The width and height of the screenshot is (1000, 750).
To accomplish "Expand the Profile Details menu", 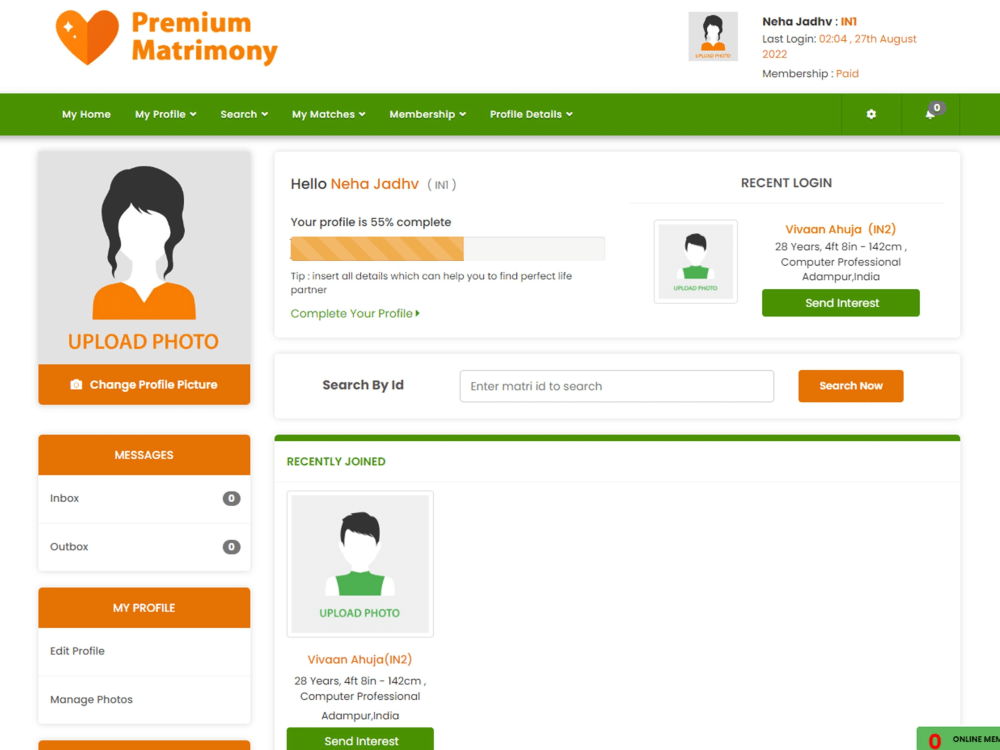I will tap(531, 114).
